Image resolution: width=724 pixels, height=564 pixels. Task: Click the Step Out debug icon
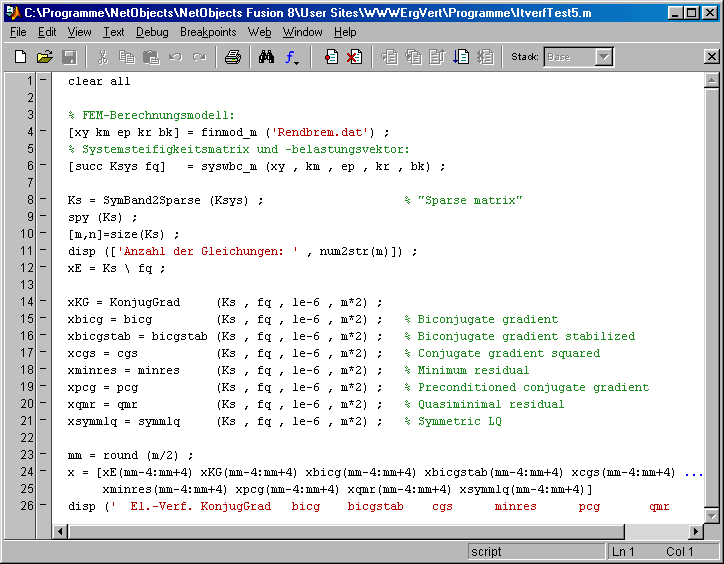click(x=437, y=57)
